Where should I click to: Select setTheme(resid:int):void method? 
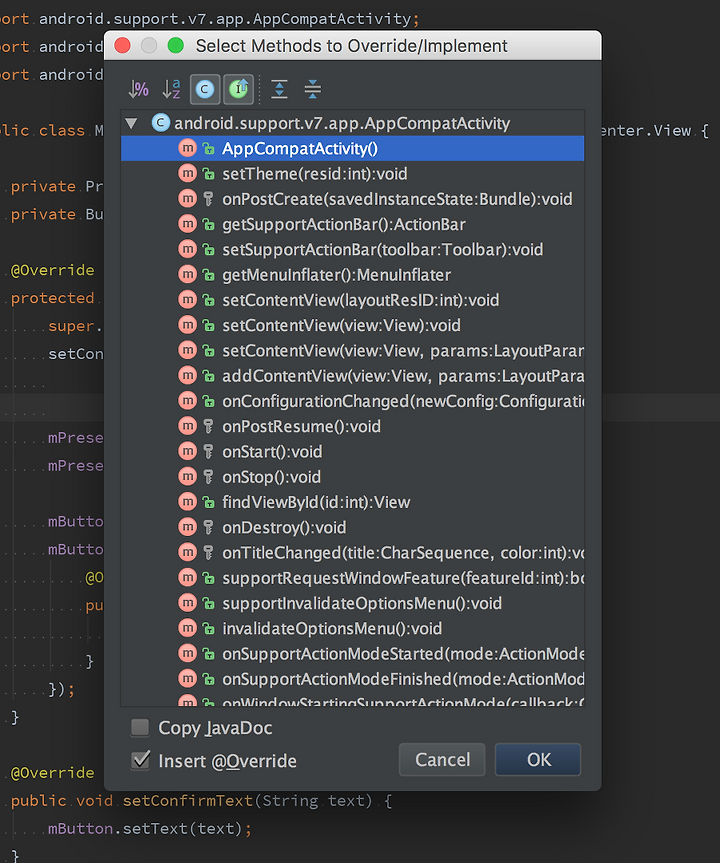point(352,174)
